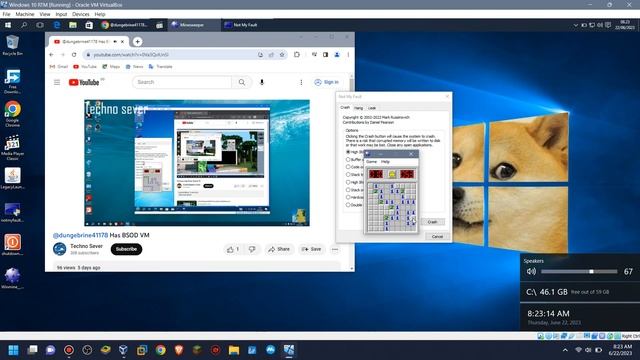This screenshot has height=360, width=640.
Task: Open Chrome extensions puzzle icon
Action: pyautogui.click(x=297, y=55)
